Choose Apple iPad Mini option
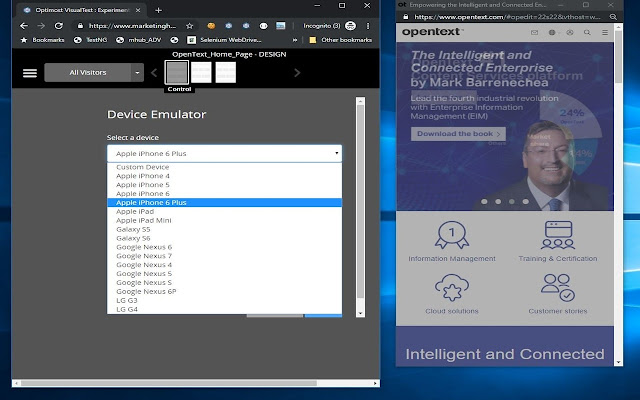 tap(224, 220)
